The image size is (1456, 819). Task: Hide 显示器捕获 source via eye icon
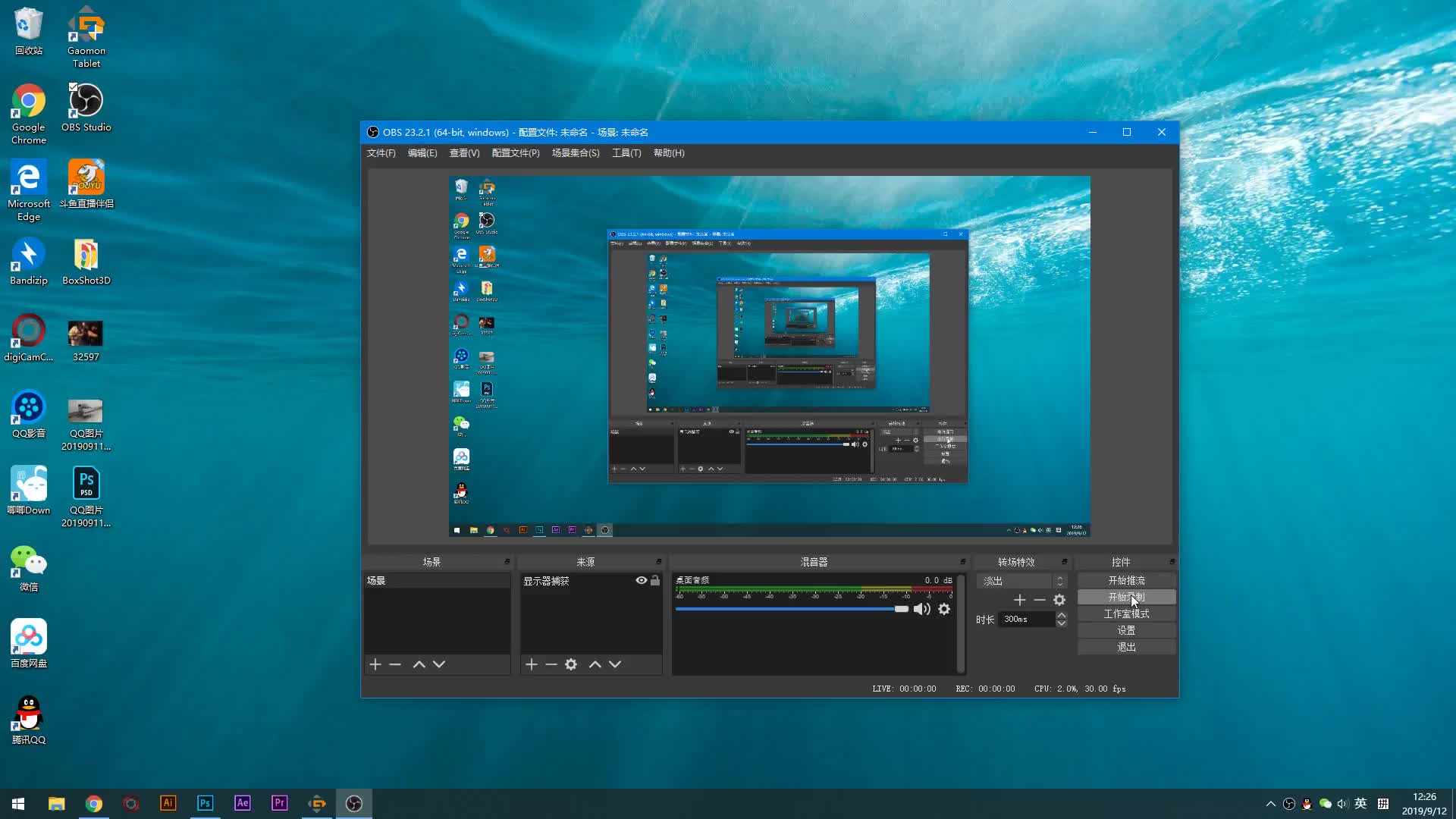(642, 580)
